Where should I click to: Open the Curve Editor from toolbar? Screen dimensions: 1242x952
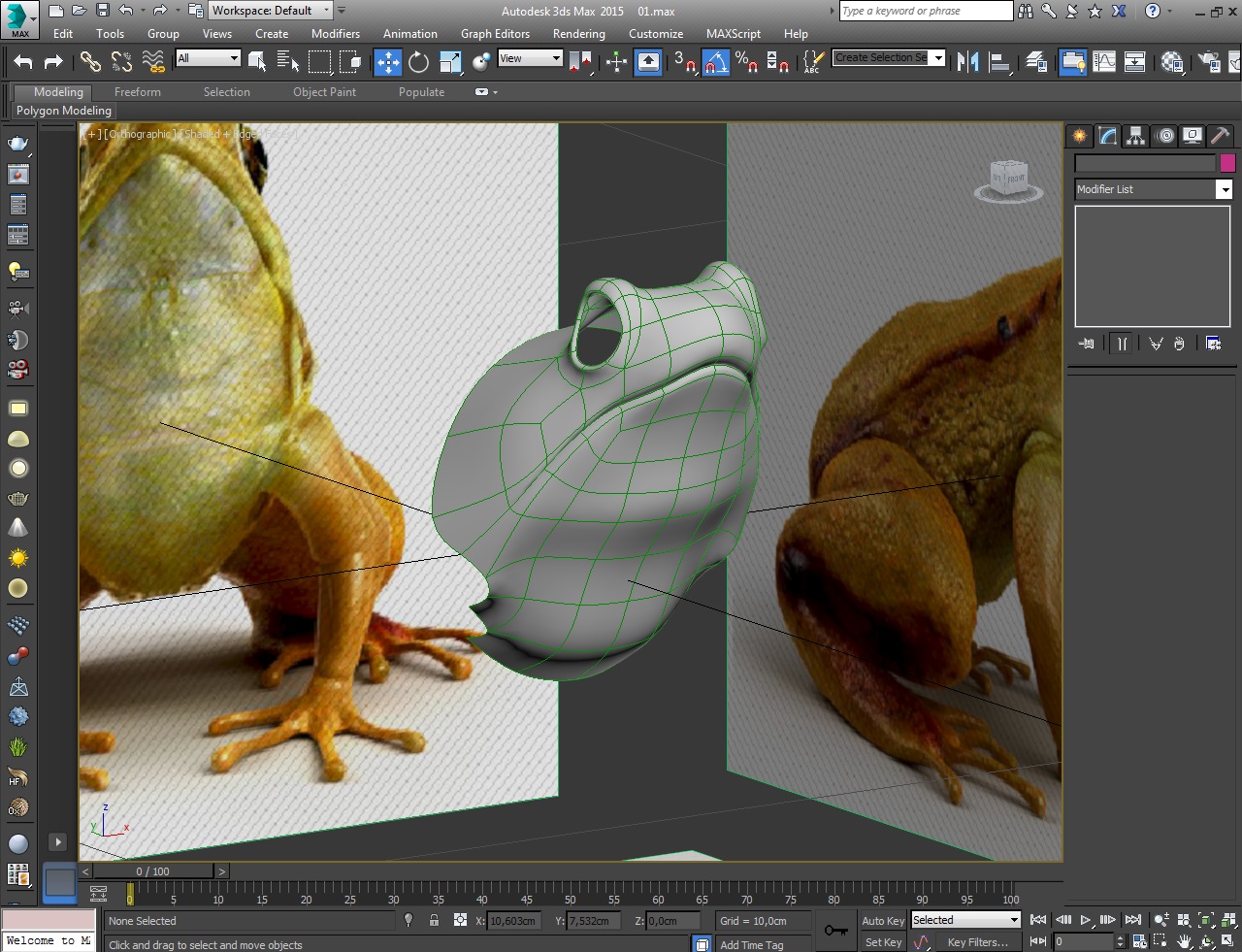[x=1104, y=62]
